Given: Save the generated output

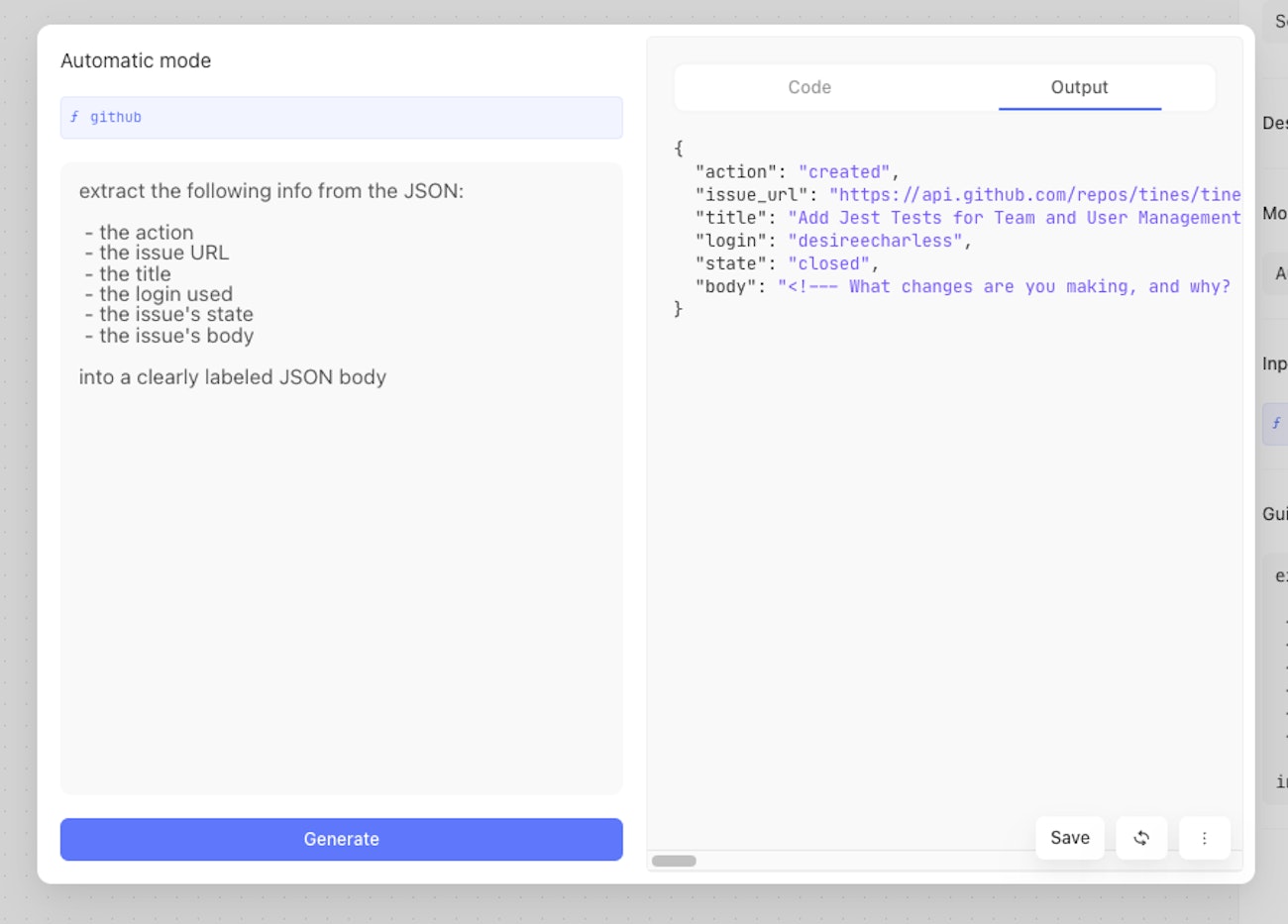Looking at the screenshot, I should pos(1070,838).
